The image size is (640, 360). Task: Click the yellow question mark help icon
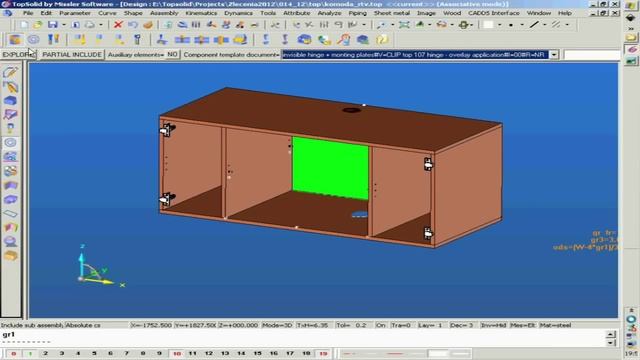382,40
